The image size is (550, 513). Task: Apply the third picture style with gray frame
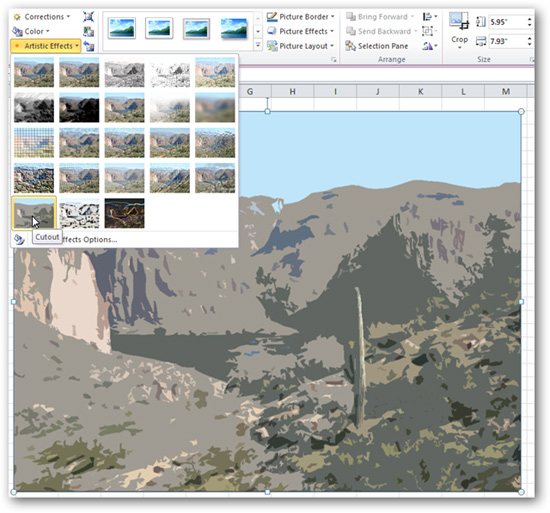point(196,28)
